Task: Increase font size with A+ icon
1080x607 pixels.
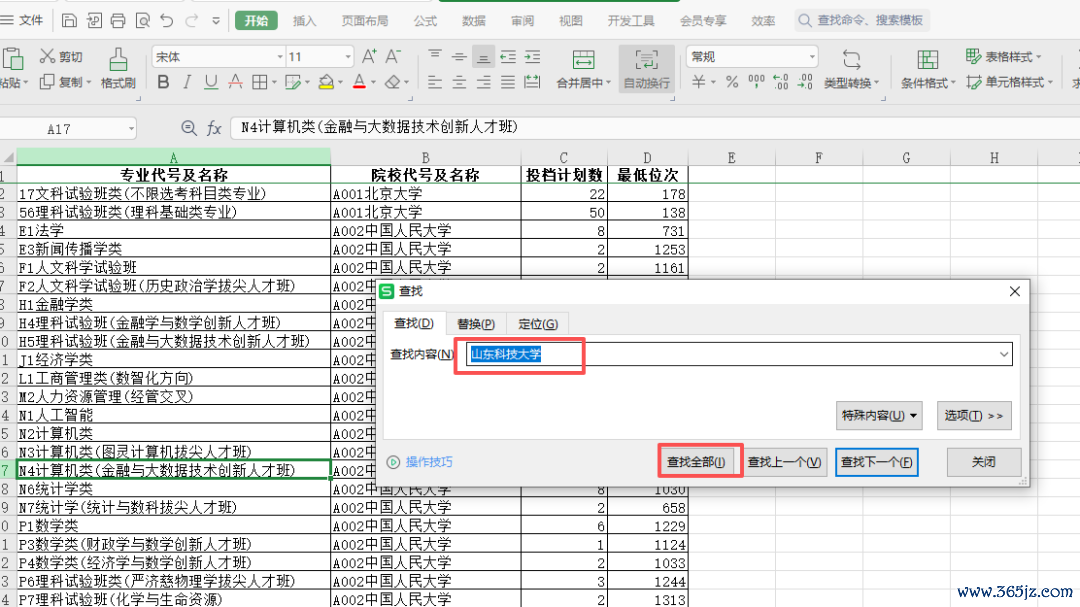Action: pyautogui.click(x=369, y=56)
